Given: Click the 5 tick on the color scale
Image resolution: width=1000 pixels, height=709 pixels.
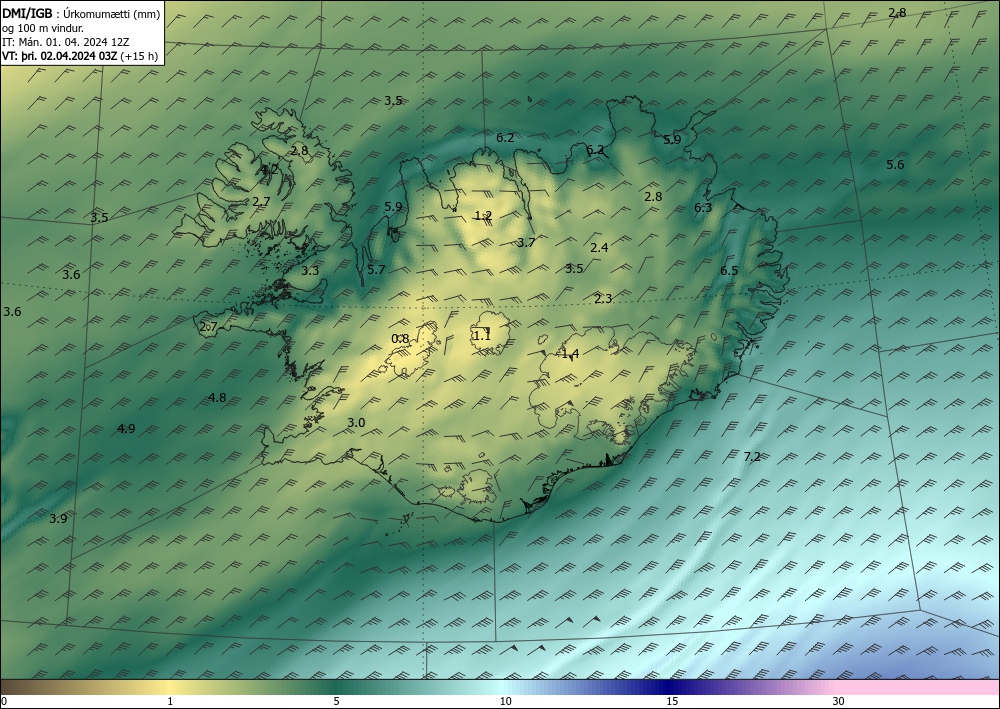Looking at the screenshot, I should 336,701.
